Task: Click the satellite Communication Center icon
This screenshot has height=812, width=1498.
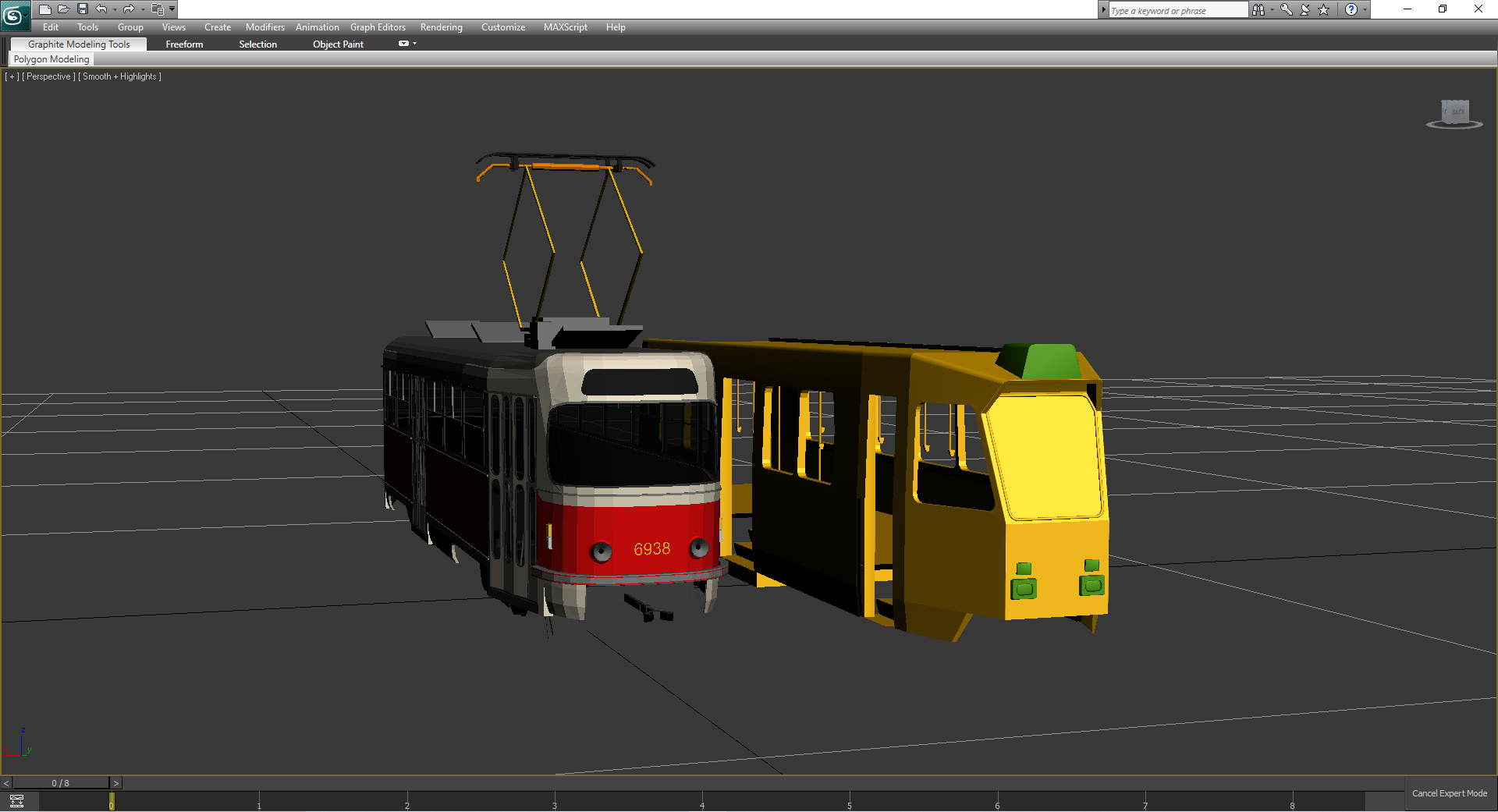Action: (x=1305, y=9)
